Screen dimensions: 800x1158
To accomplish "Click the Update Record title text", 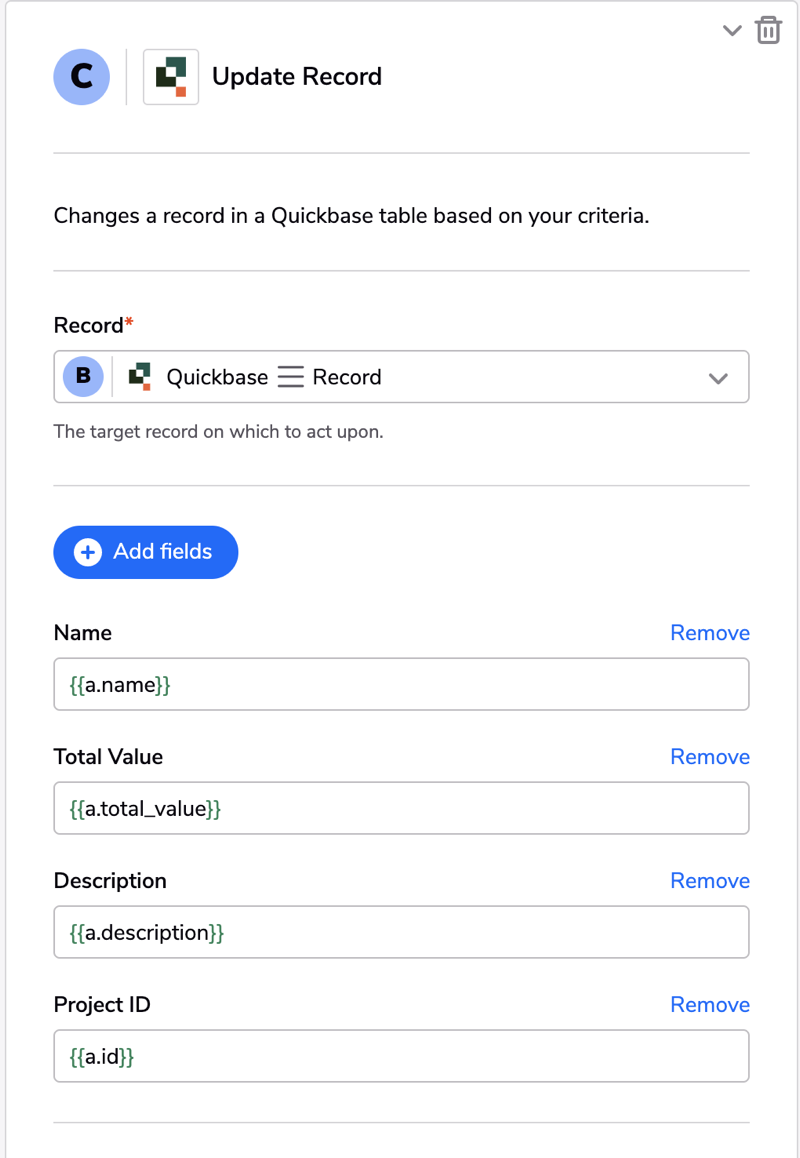I will (297, 77).
